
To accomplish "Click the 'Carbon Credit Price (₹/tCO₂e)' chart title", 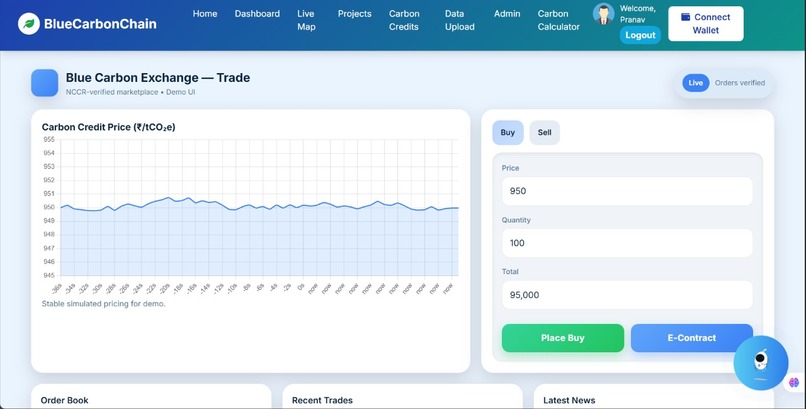I will pyautogui.click(x=108, y=127).
